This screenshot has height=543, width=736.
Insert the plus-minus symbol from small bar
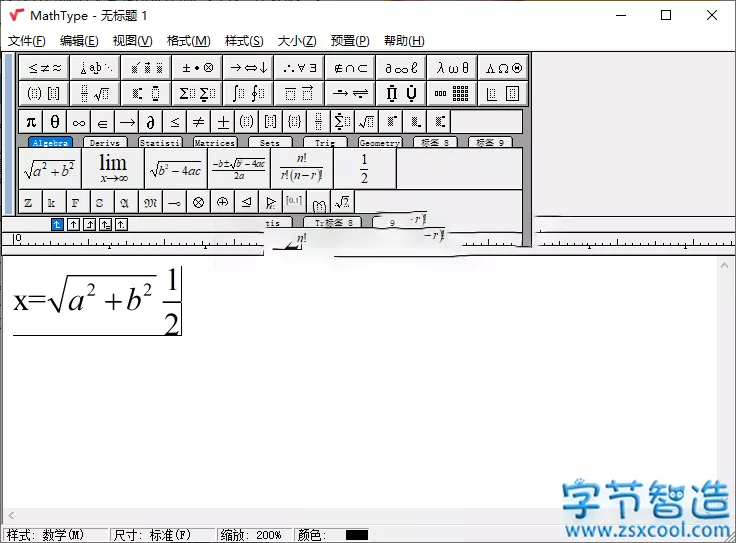[223, 122]
